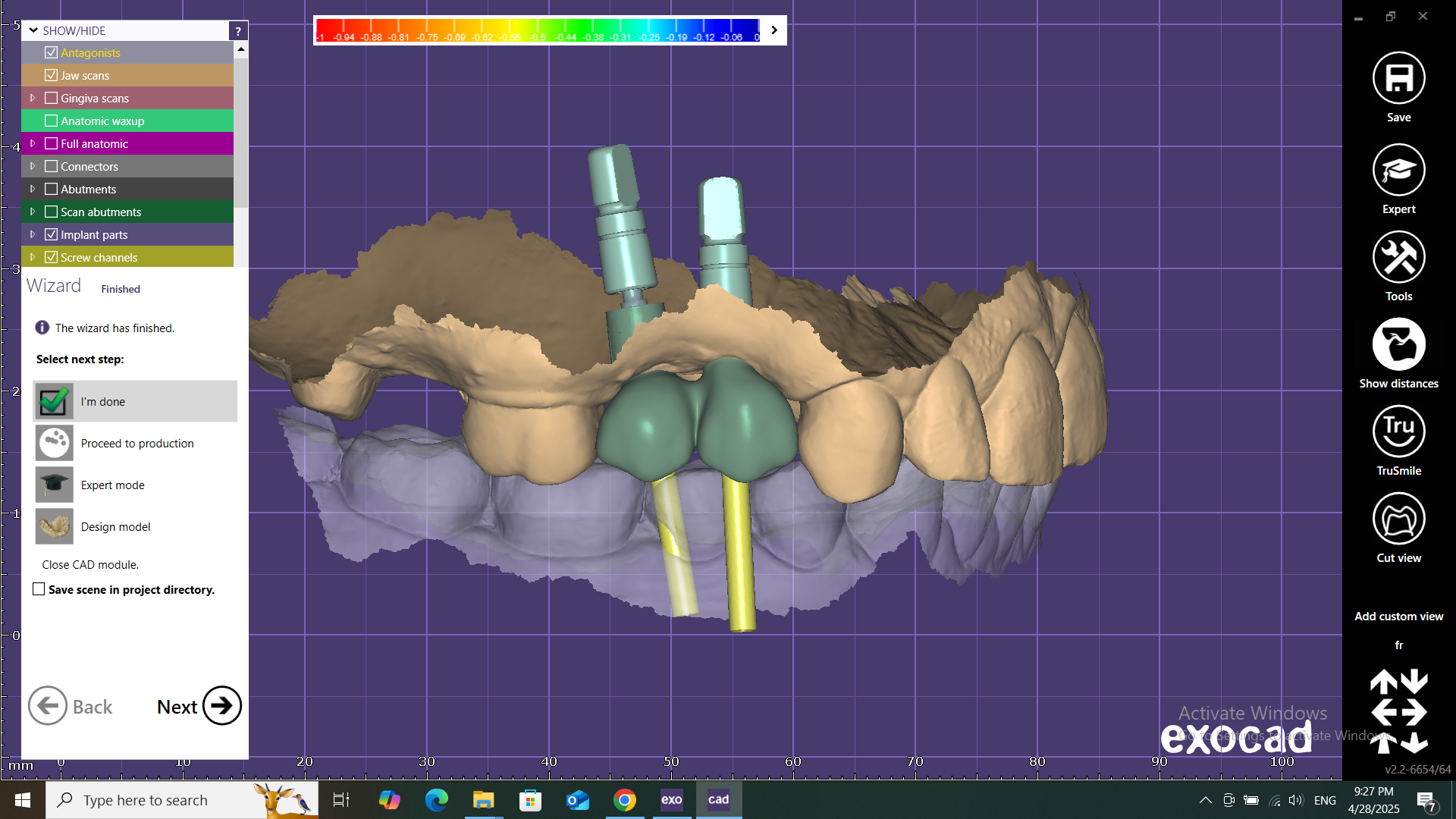Launch the TruSmile rendering icon
This screenshot has height=819, width=1456.
click(x=1398, y=431)
